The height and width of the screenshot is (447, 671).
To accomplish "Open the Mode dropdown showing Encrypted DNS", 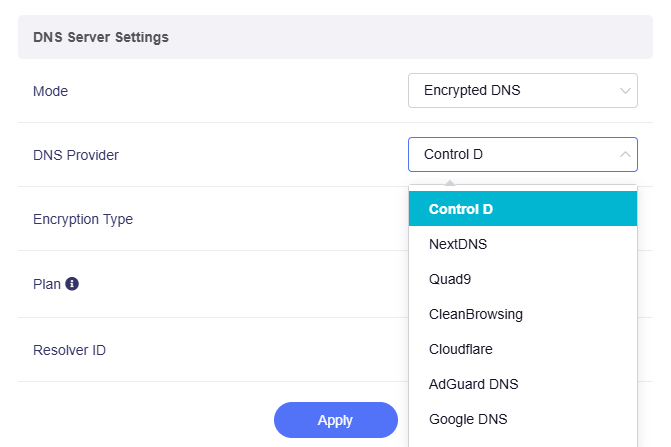I will point(523,90).
